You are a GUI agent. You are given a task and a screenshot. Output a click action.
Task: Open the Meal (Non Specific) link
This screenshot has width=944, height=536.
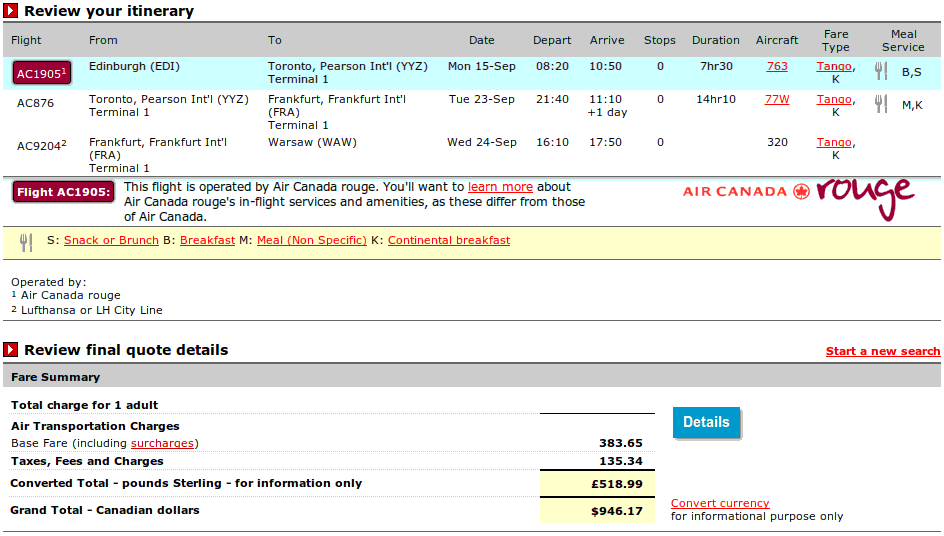point(312,240)
